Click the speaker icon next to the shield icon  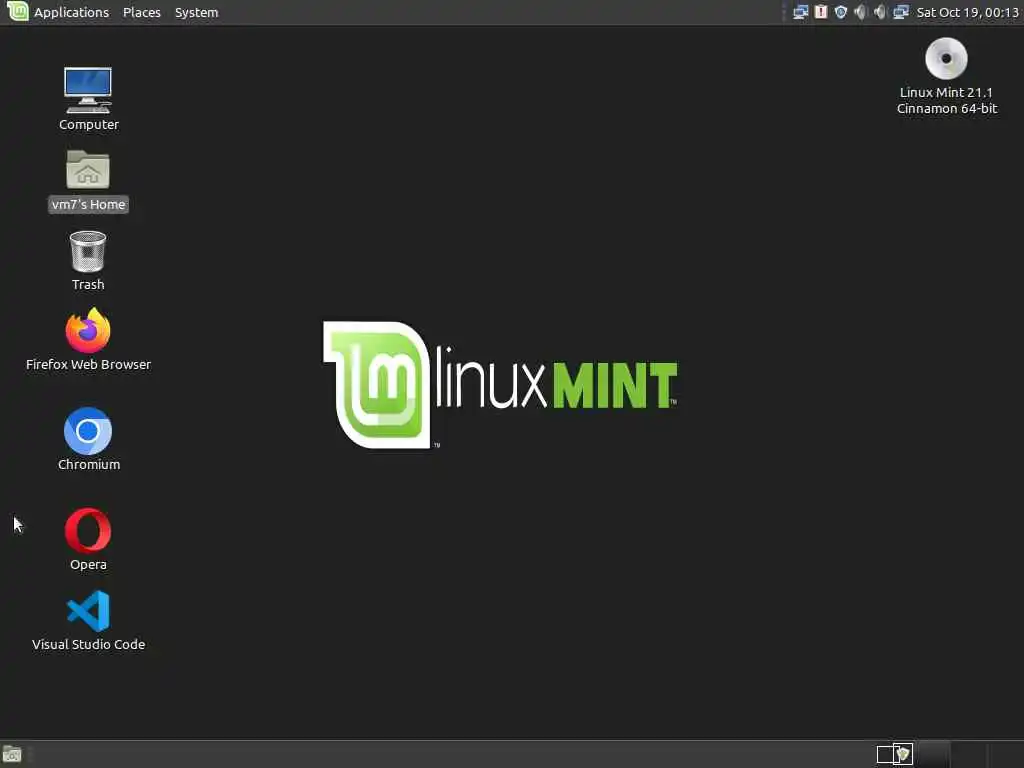pyautogui.click(x=861, y=12)
